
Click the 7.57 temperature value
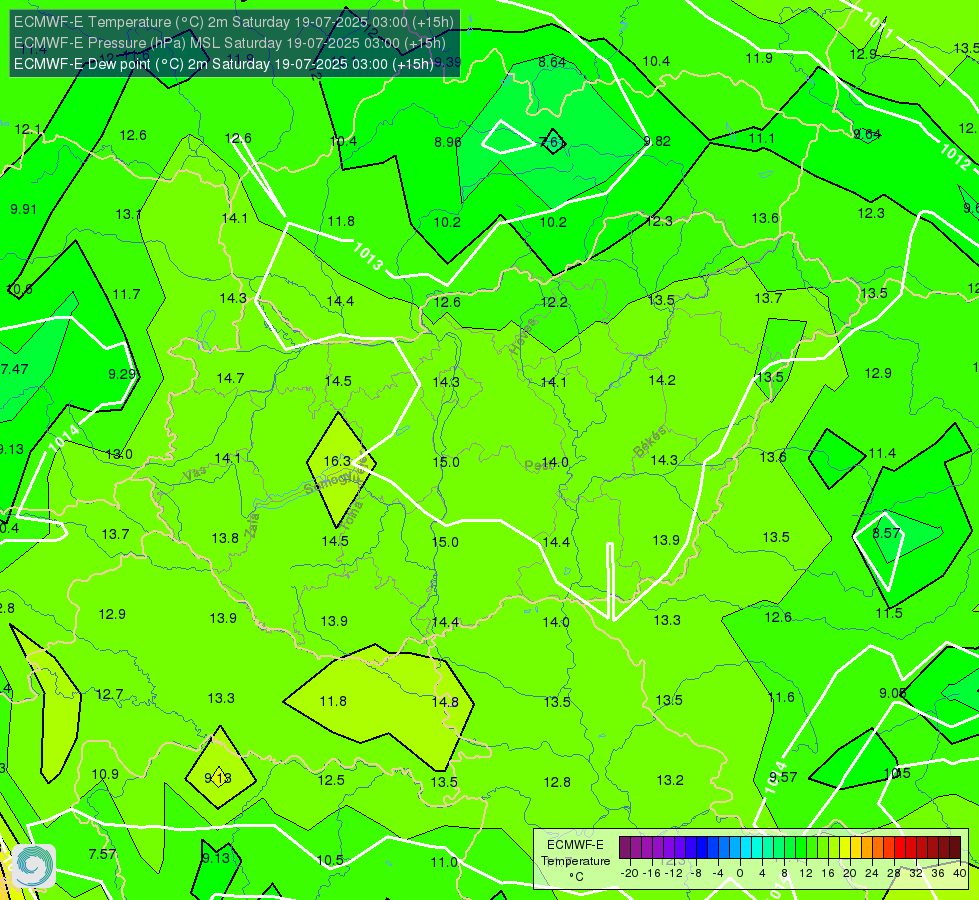pyautogui.click(x=102, y=854)
